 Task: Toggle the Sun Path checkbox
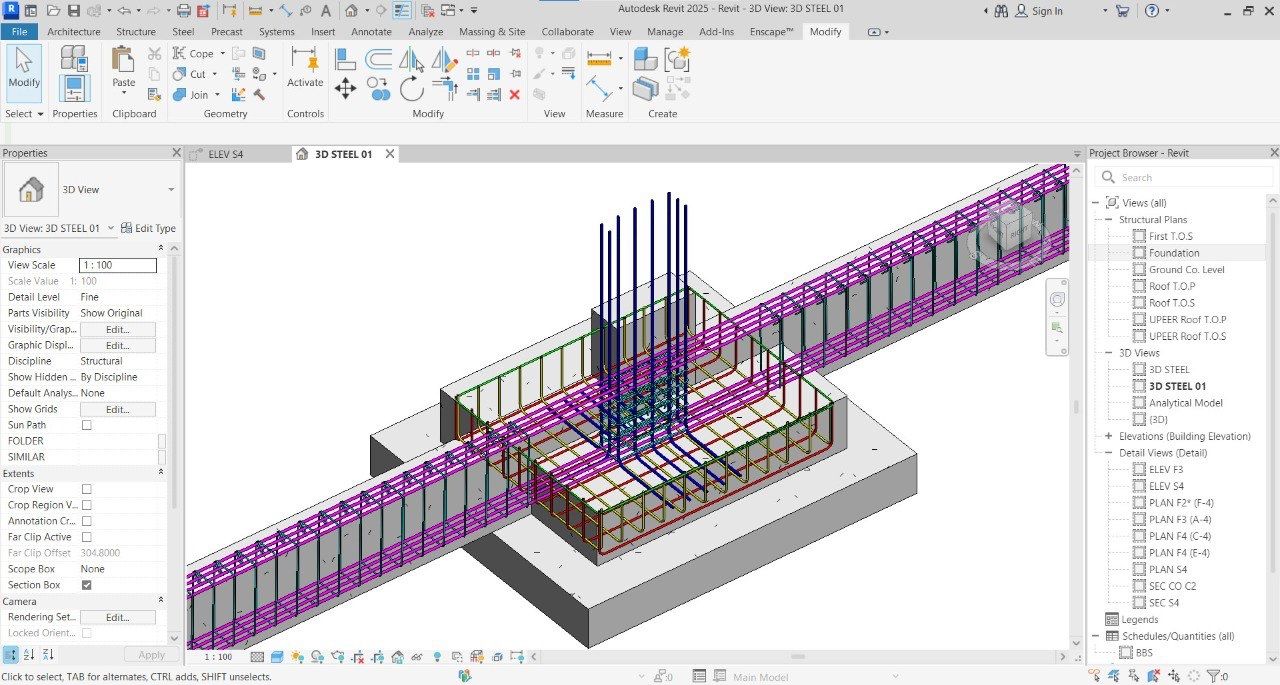click(87, 425)
